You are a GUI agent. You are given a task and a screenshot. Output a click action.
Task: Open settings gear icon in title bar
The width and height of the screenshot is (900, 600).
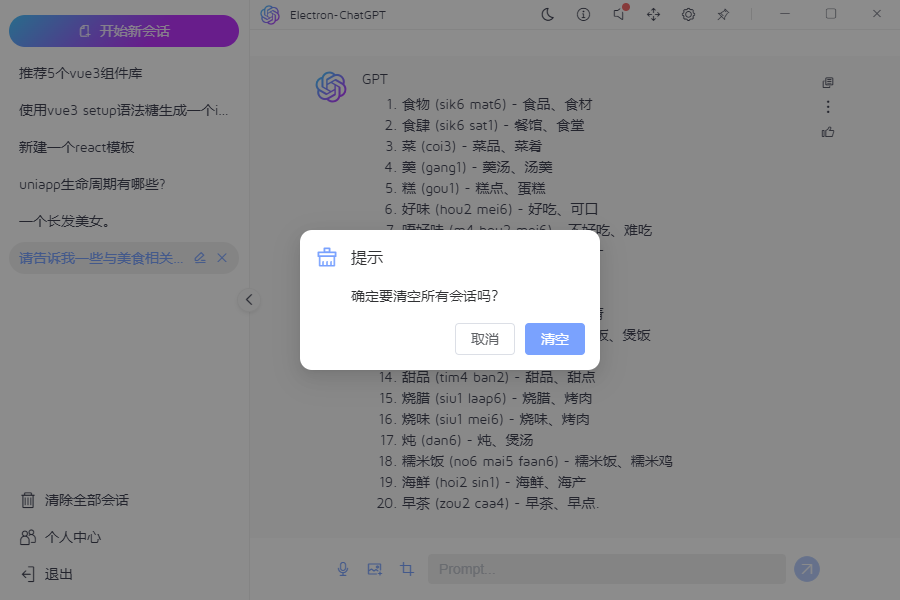[x=688, y=15]
